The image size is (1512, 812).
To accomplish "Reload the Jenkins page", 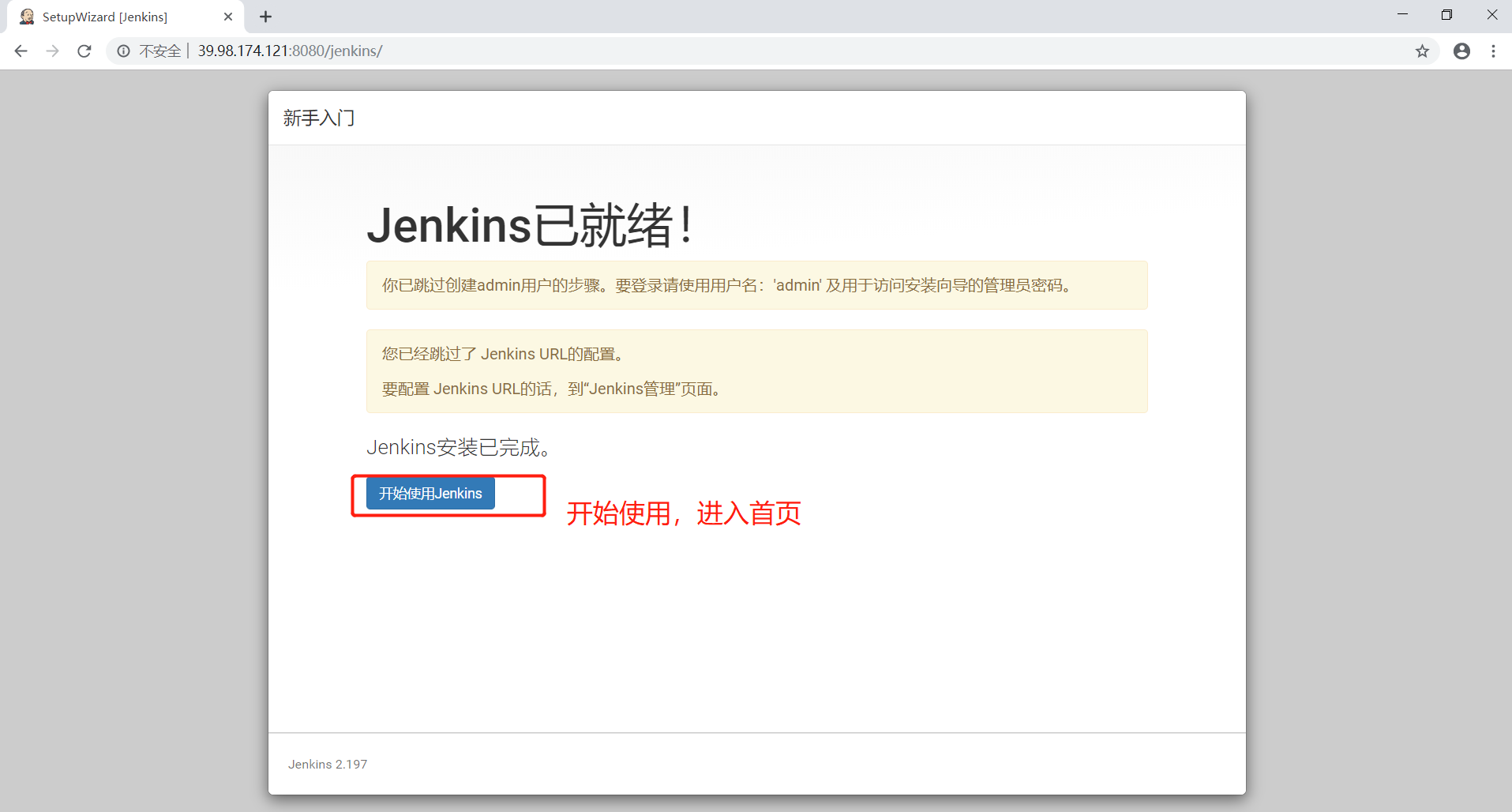I will coord(84,51).
